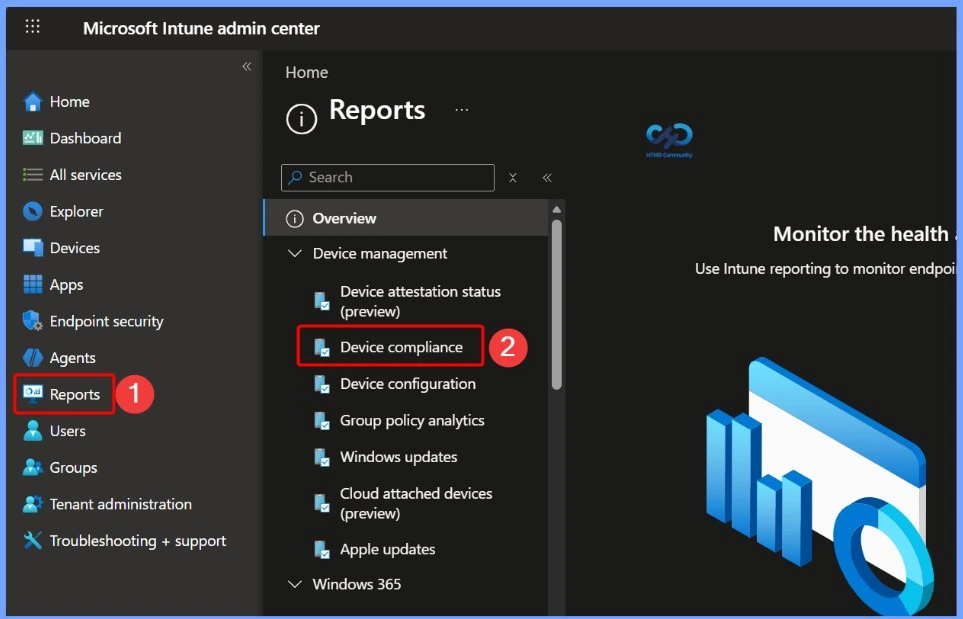The image size is (963, 619).
Task: Open Agents from sidebar
Action: pos(72,357)
